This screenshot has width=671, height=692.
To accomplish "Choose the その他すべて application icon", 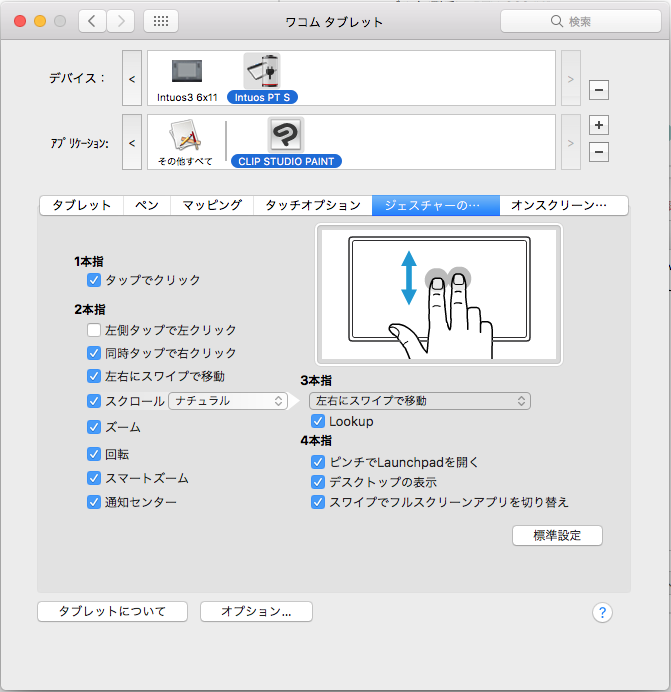I will 185,136.
